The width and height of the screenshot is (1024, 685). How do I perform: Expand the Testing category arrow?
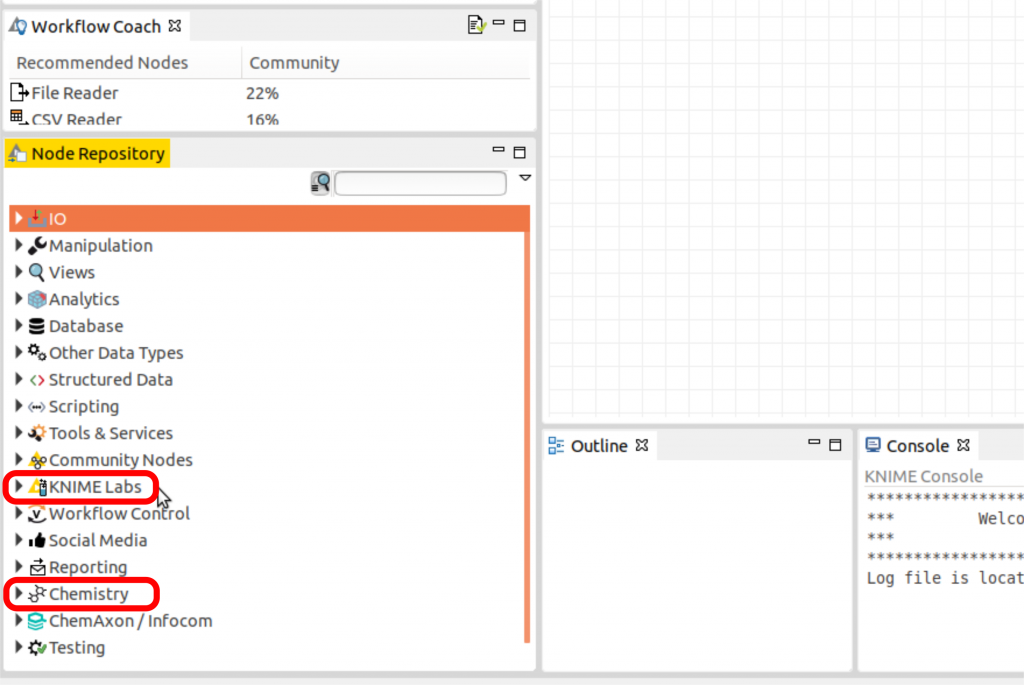[19, 647]
